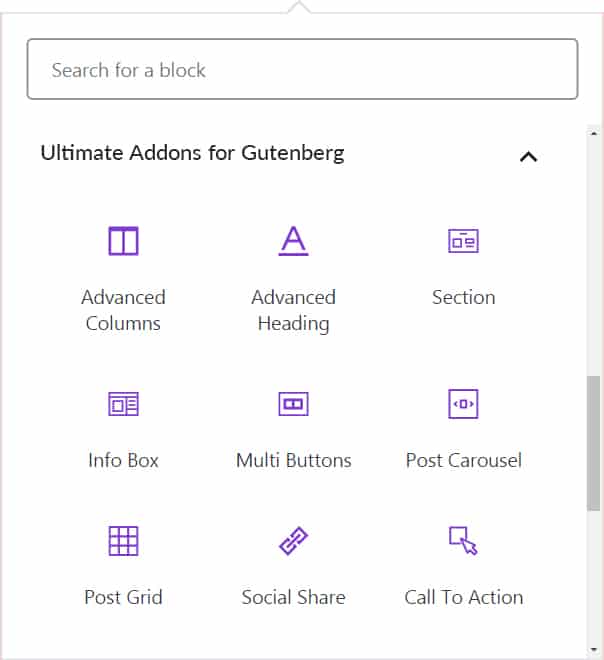This screenshot has height=660, width=604.
Task: Collapse Ultimate Addons section with chevron
Action: pos(528,156)
